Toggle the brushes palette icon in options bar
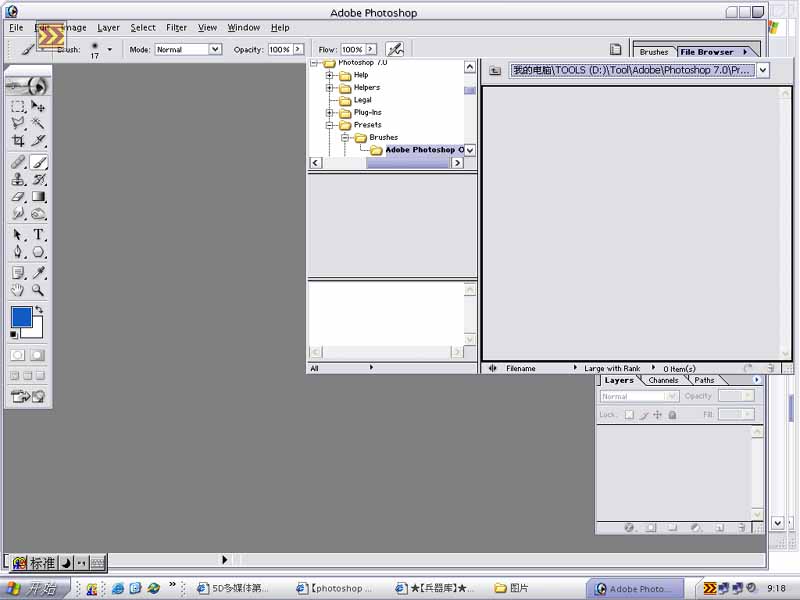The image size is (800, 600). pos(616,49)
